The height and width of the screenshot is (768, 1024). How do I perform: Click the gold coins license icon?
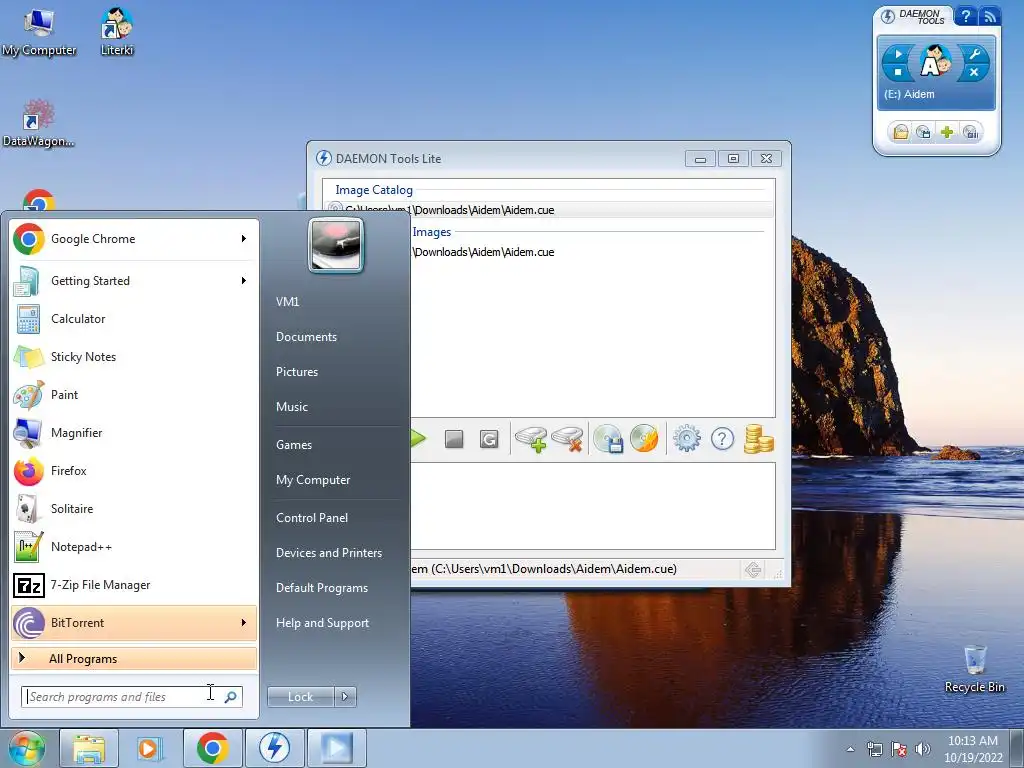click(x=758, y=439)
